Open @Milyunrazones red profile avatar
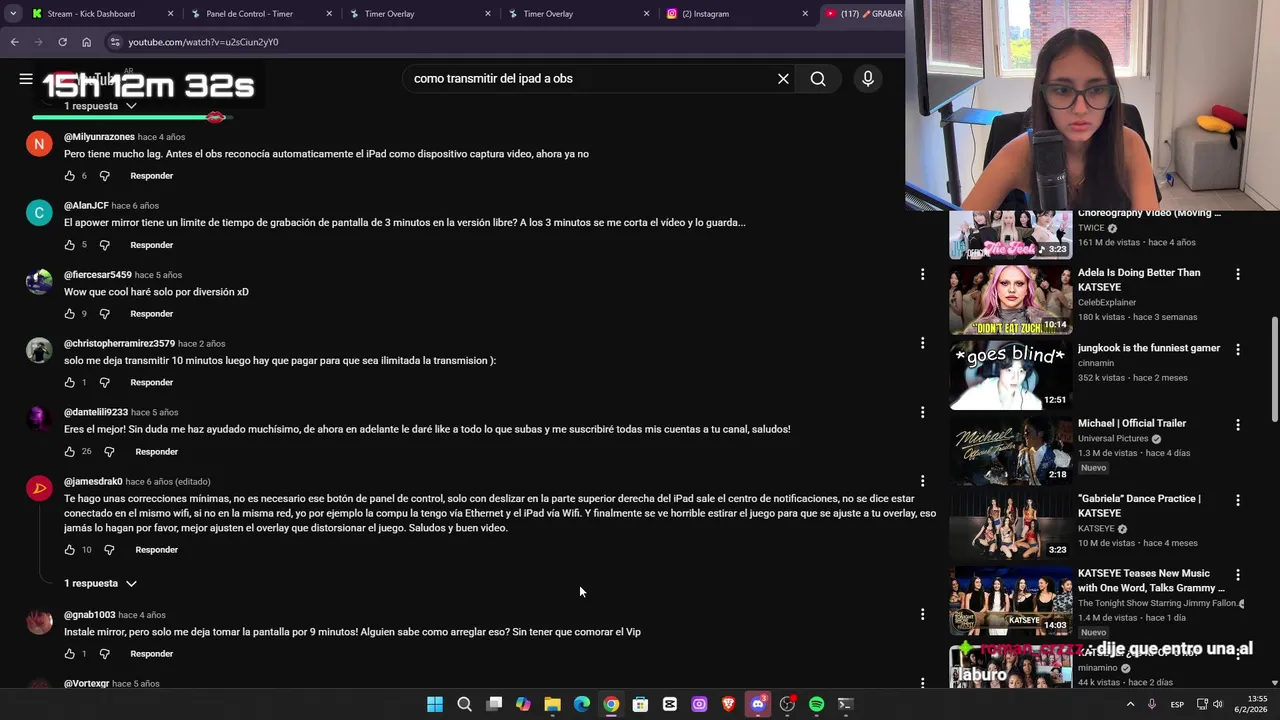The height and width of the screenshot is (720, 1280). click(39, 143)
